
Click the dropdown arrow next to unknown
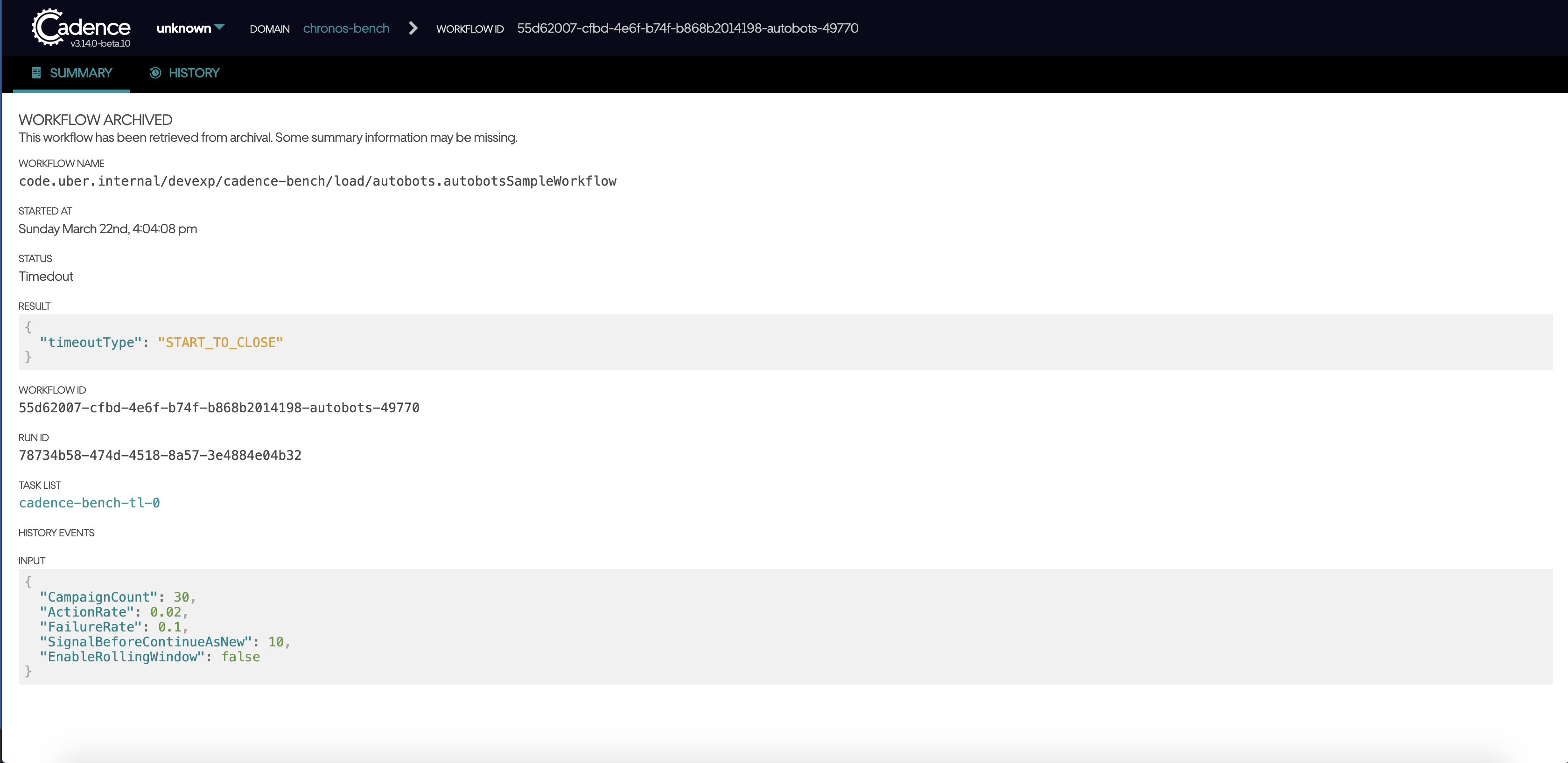tap(220, 27)
